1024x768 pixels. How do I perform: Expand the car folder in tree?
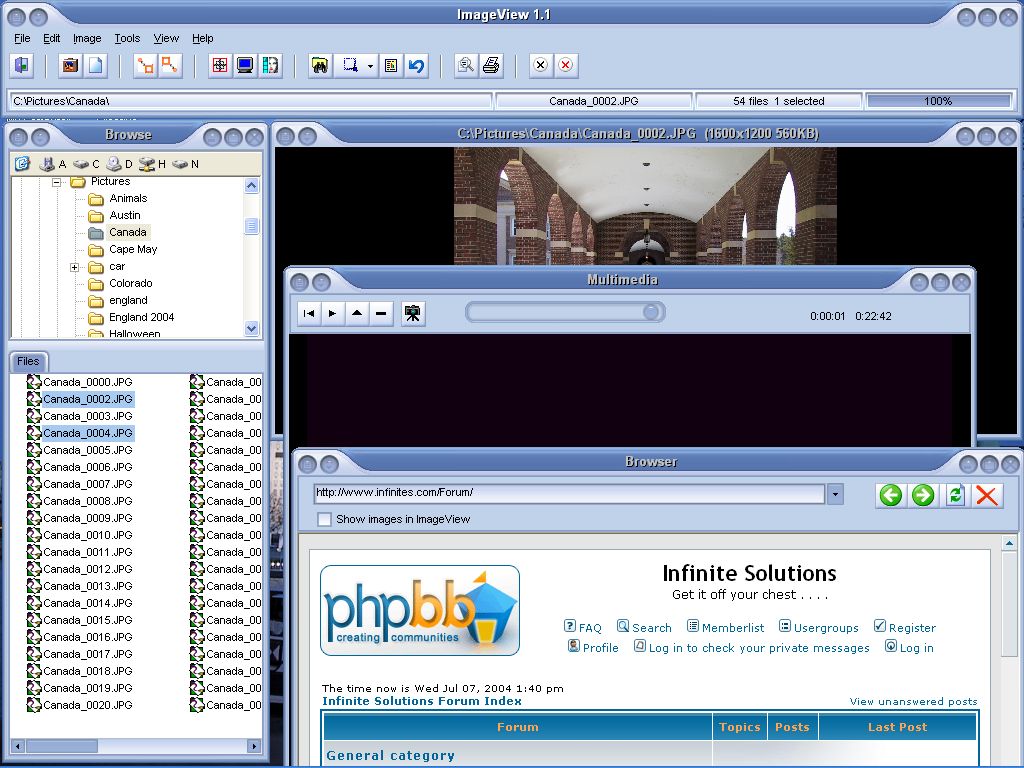74,267
